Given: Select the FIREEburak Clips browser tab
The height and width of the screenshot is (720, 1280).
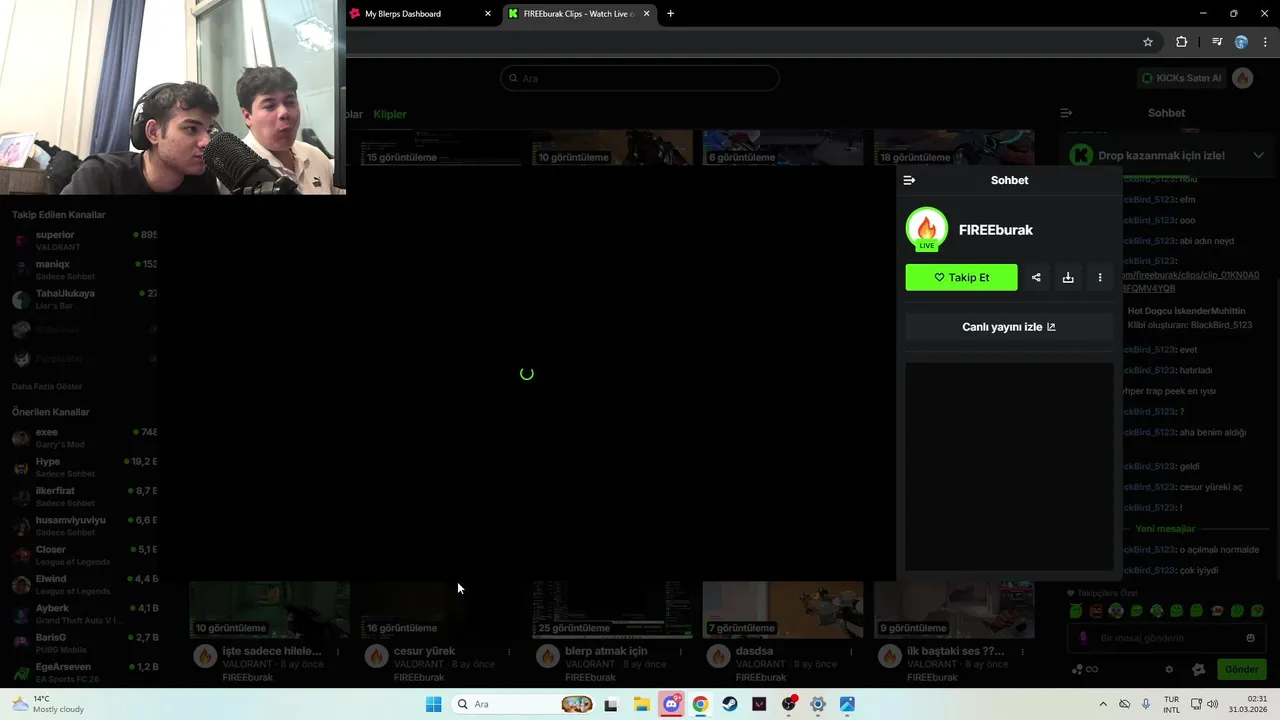Looking at the screenshot, I should (578, 14).
